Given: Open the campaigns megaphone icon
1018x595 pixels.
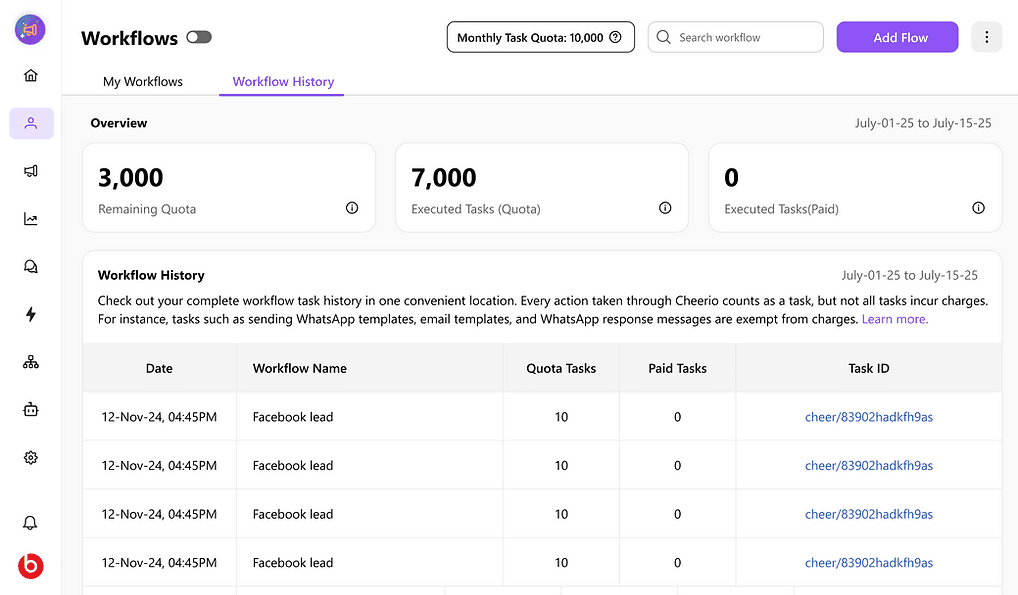Looking at the screenshot, I should 31,171.
